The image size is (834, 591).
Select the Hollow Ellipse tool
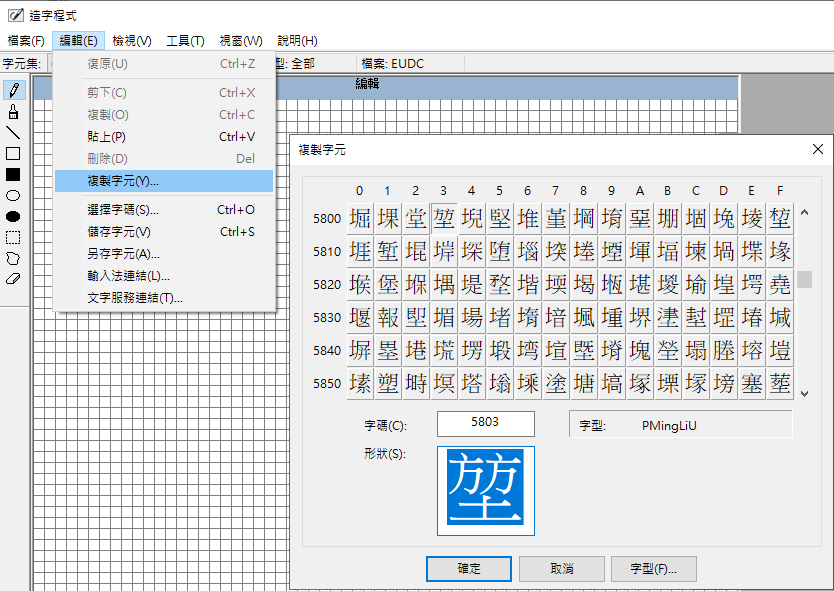14,195
